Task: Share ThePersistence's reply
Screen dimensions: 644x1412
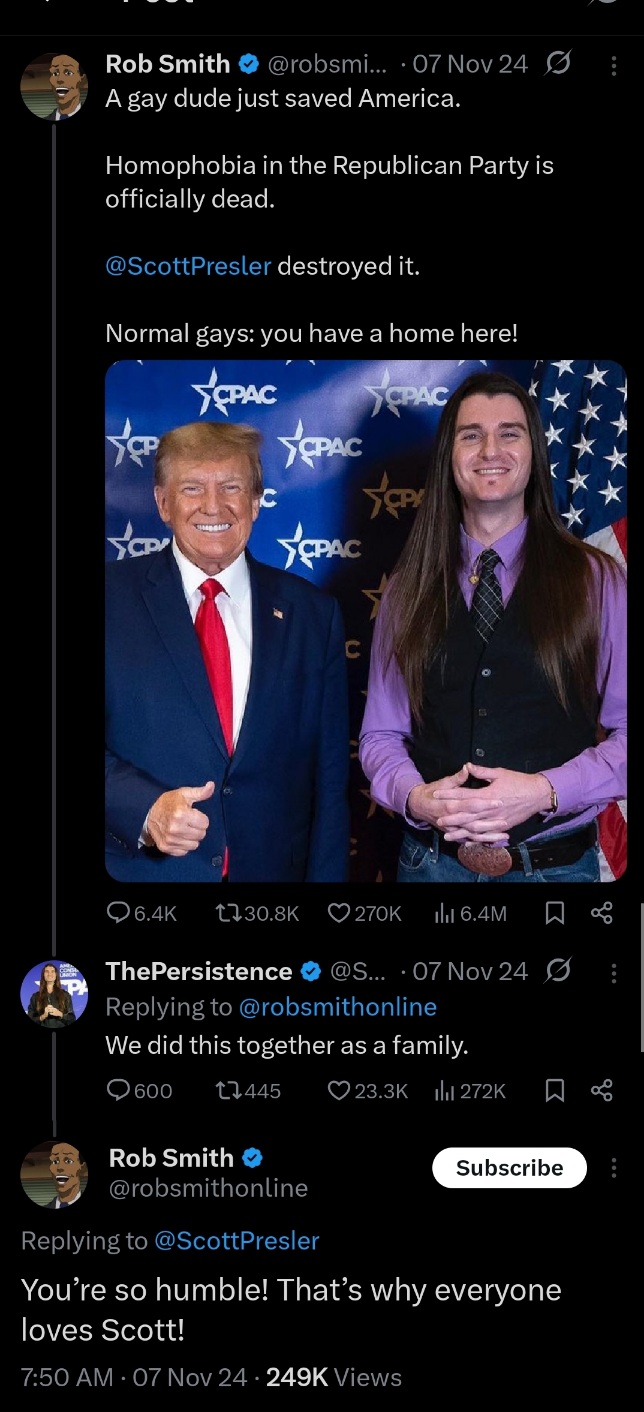Action: tap(601, 1091)
